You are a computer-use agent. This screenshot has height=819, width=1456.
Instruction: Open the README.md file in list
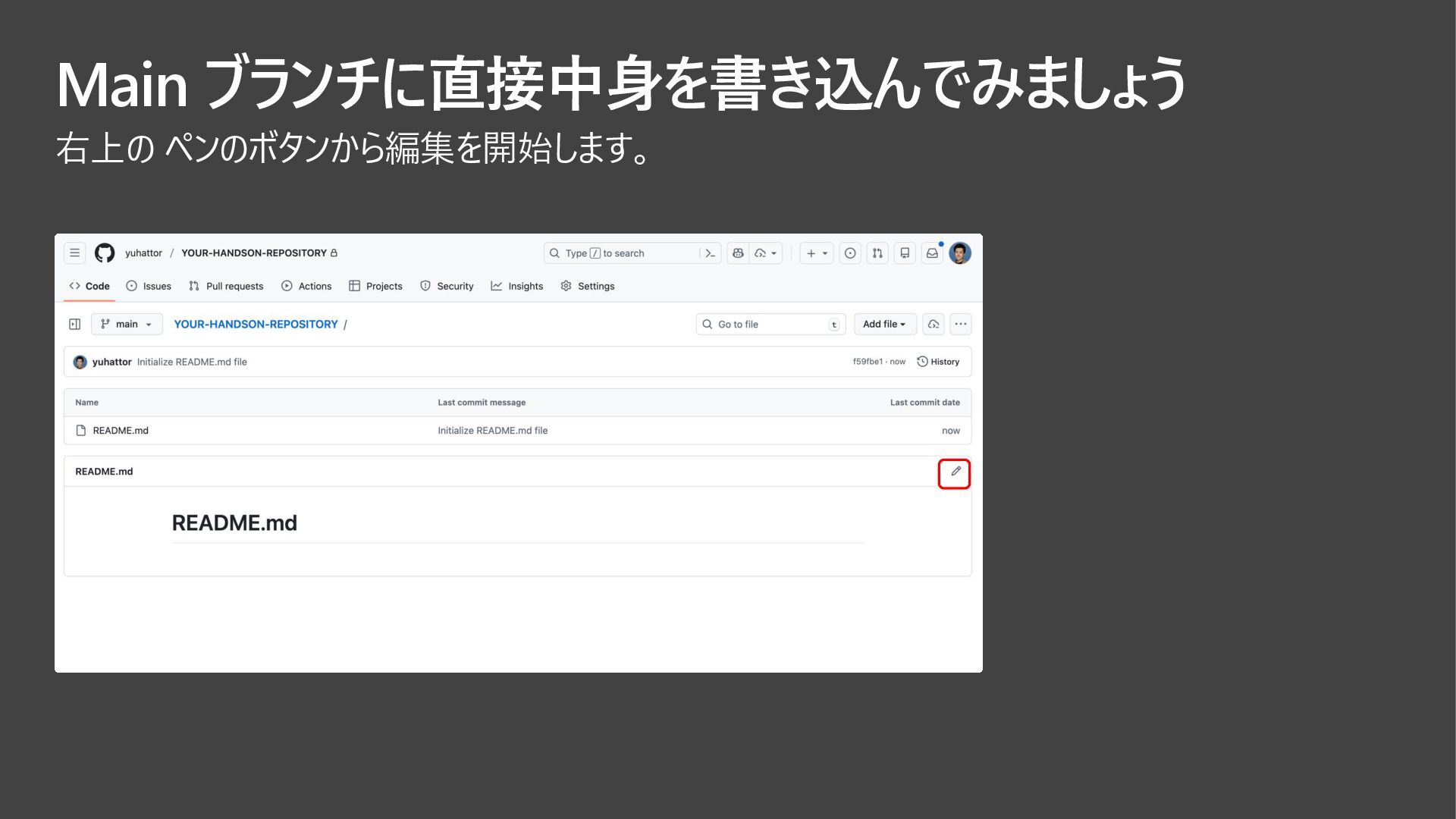[x=121, y=431]
